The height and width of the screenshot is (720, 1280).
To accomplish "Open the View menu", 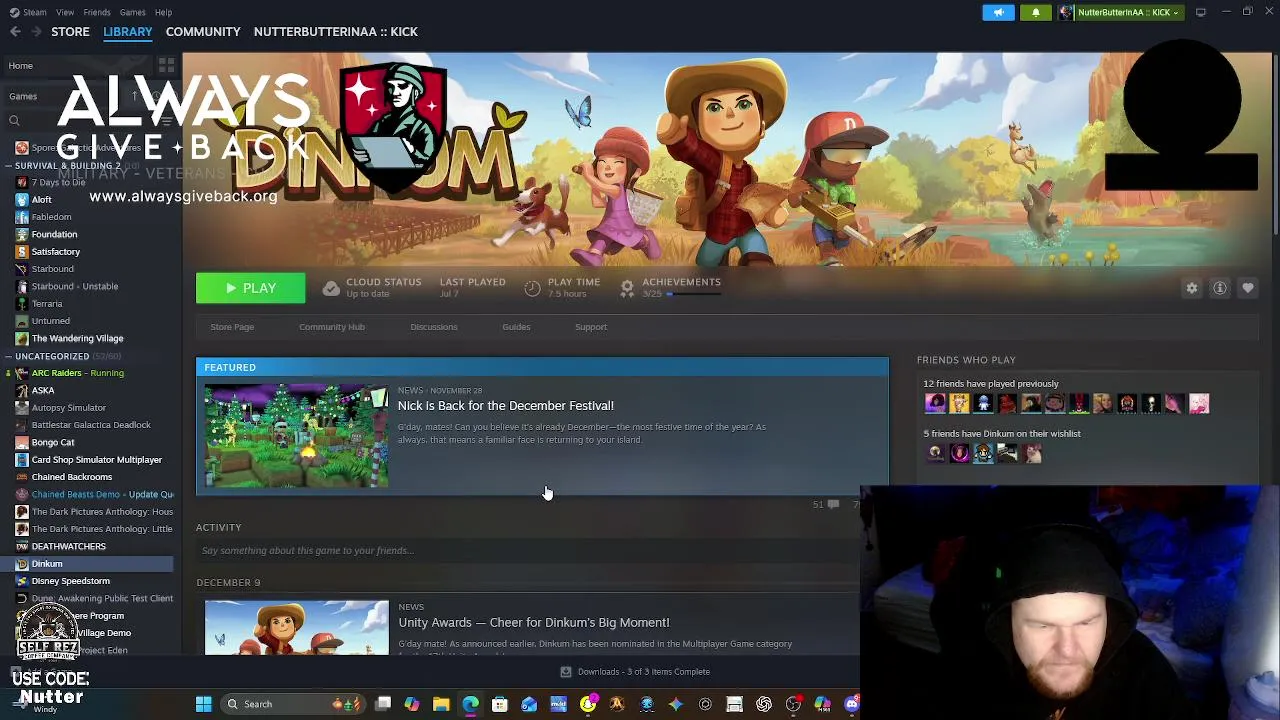I will (x=65, y=12).
